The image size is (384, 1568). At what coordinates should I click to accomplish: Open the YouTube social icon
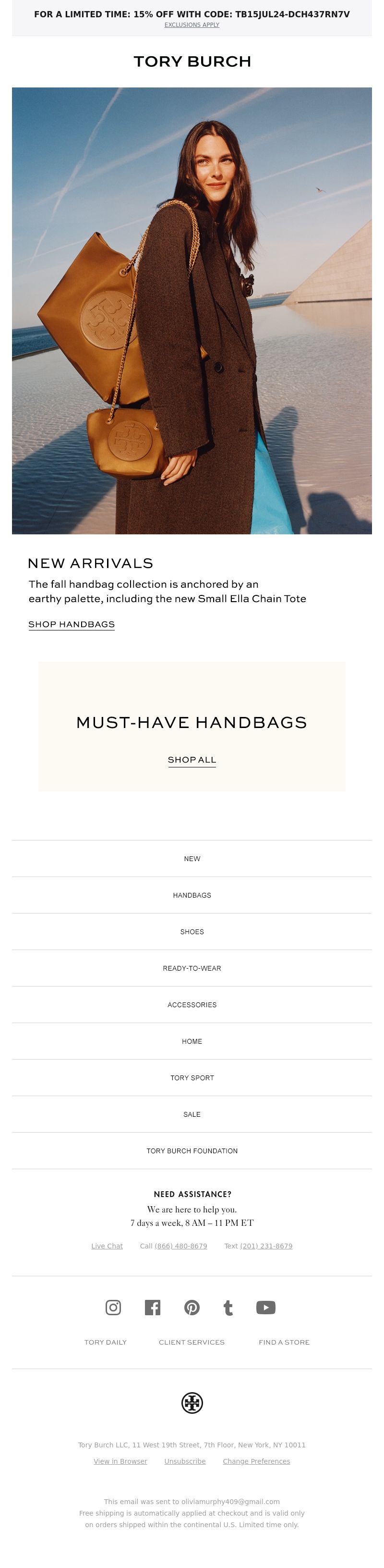[265, 1308]
